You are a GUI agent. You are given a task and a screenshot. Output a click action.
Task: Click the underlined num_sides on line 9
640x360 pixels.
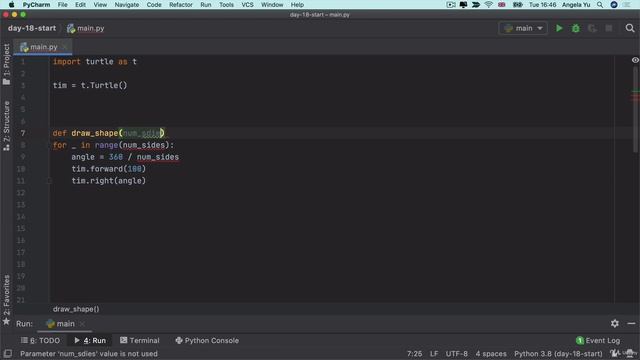pos(158,157)
